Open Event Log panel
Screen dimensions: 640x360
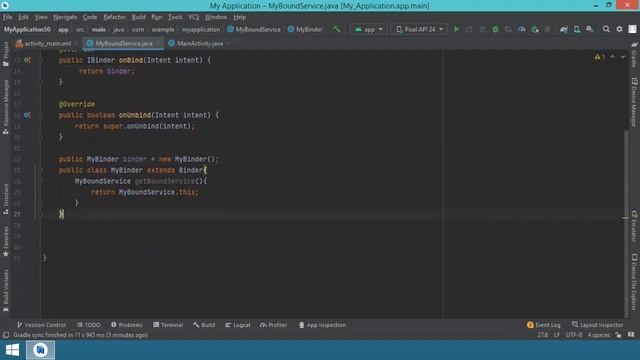[544, 325]
